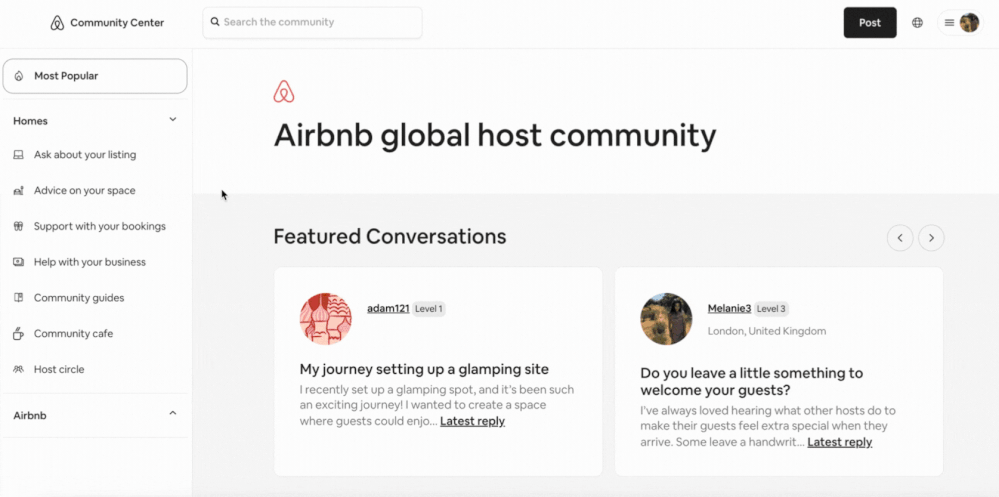Collapse the Homes section chevron

[x=173, y=120]
